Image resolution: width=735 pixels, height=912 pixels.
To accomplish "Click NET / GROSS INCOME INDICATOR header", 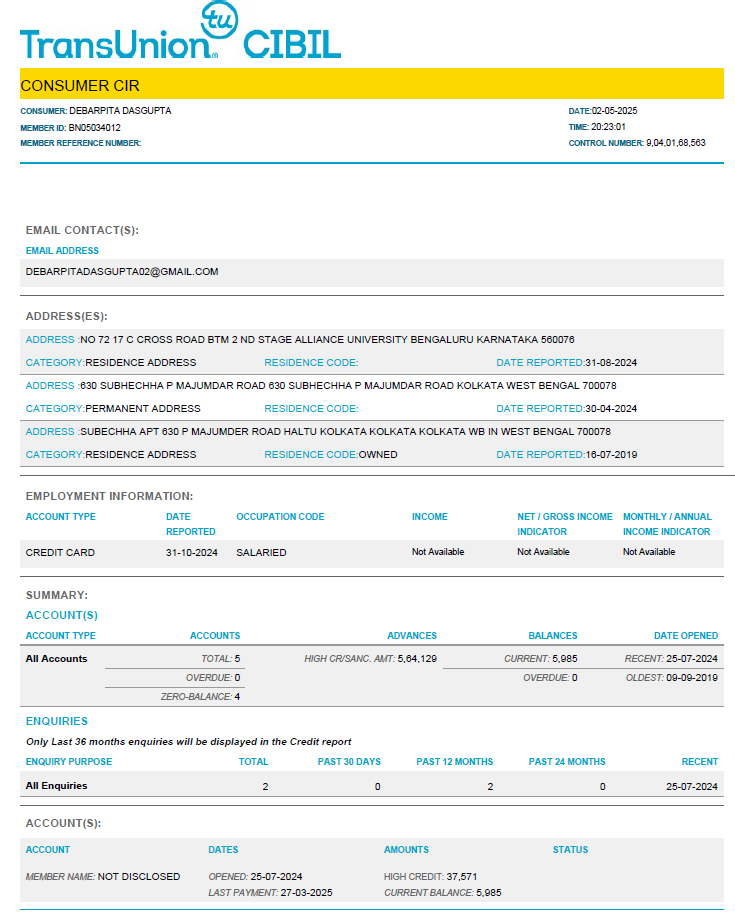I will (x=565, y=524).
